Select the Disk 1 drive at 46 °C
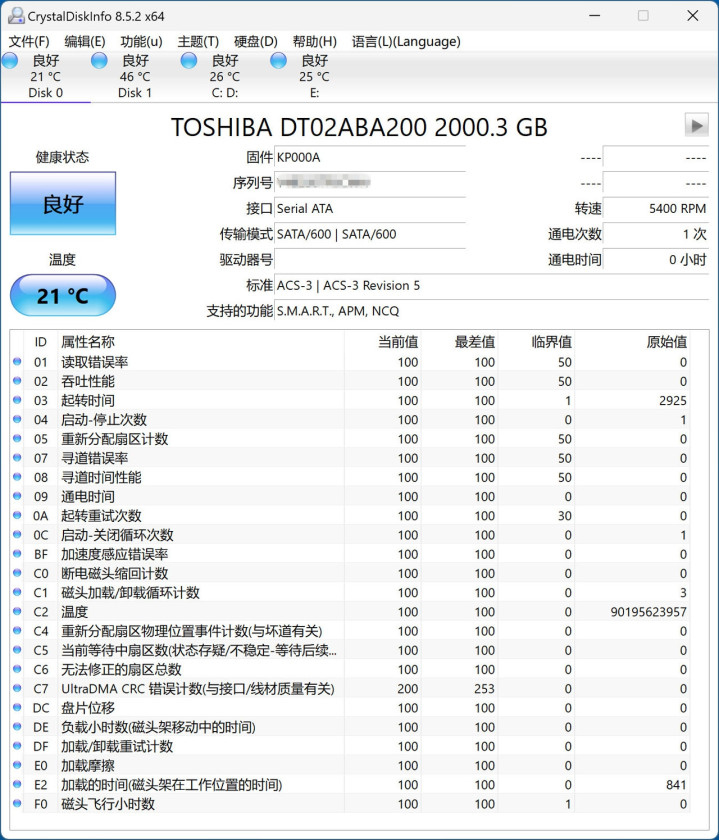The width and height of the screenshot is (719, 840). tap(135, 76)
